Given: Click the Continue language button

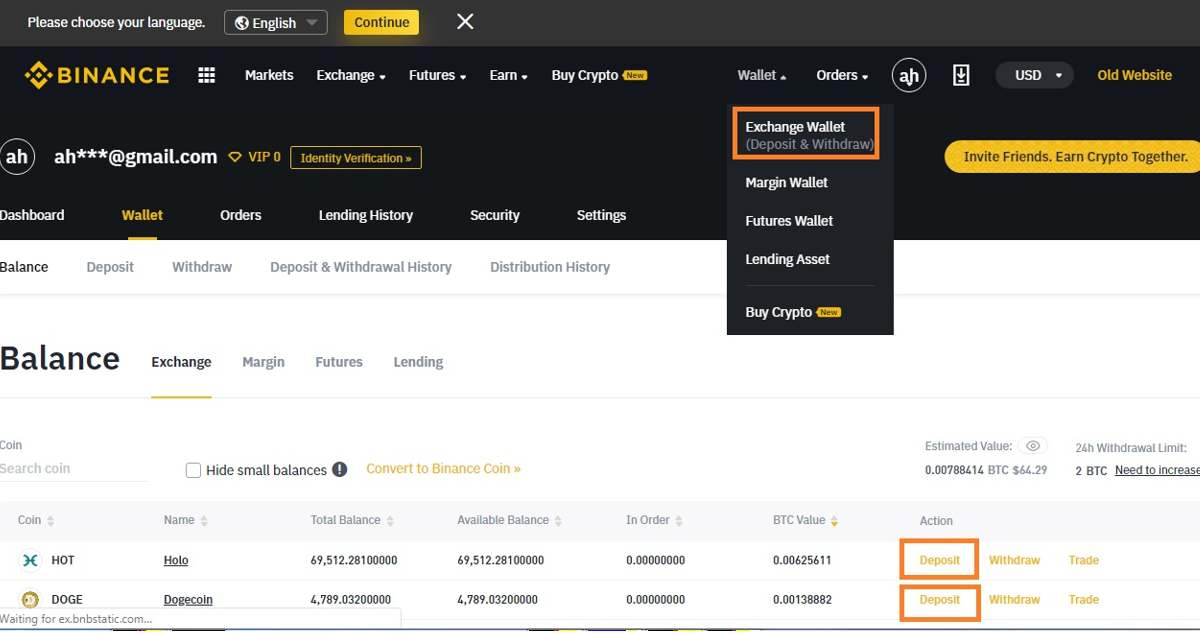Looking at the screenshot, I should point(382,22).
